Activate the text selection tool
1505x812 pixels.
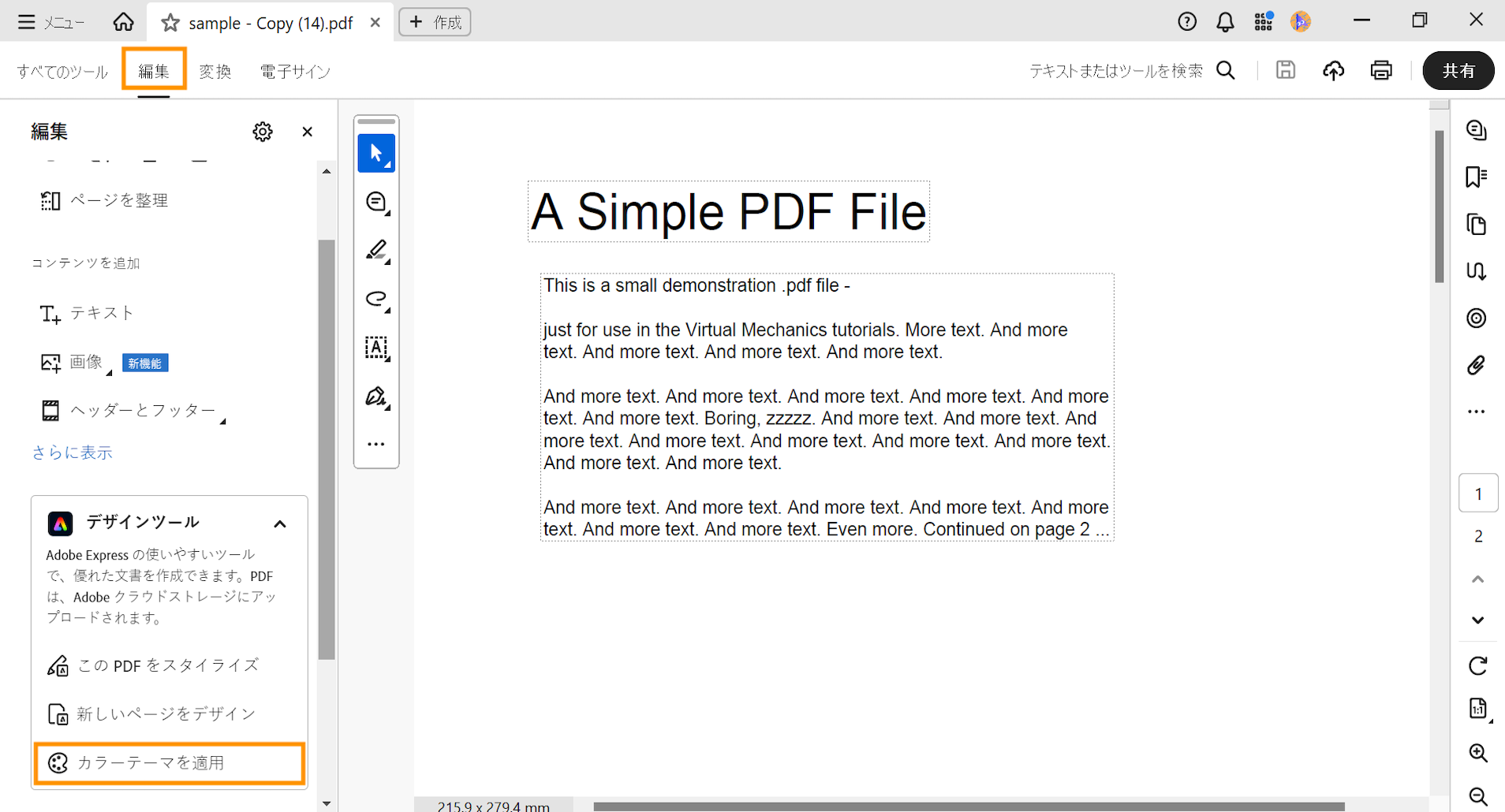[376, 348]
